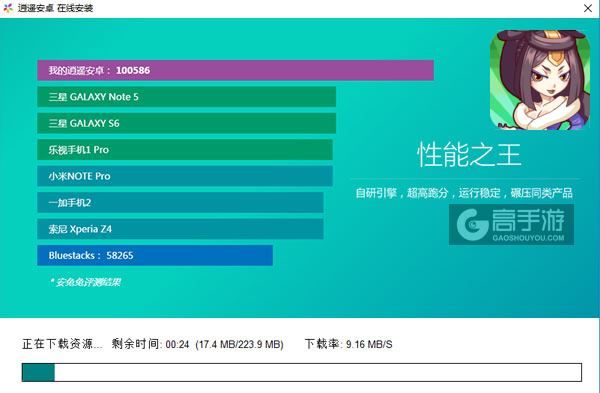600x393 pixels.
Task: Click the game character thumbnail image
Action: (x=540, y=80)
